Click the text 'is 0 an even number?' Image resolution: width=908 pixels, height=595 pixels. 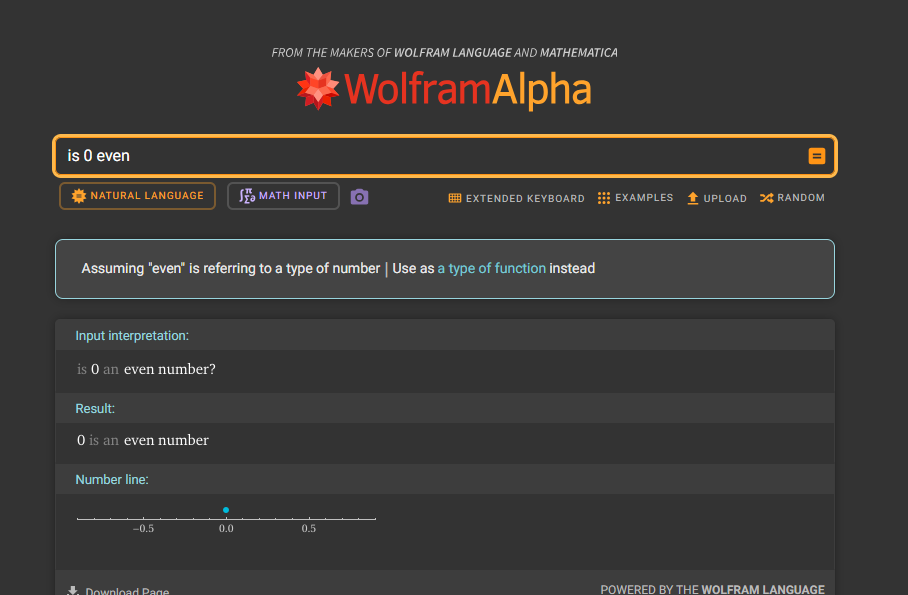click(146, 369)
